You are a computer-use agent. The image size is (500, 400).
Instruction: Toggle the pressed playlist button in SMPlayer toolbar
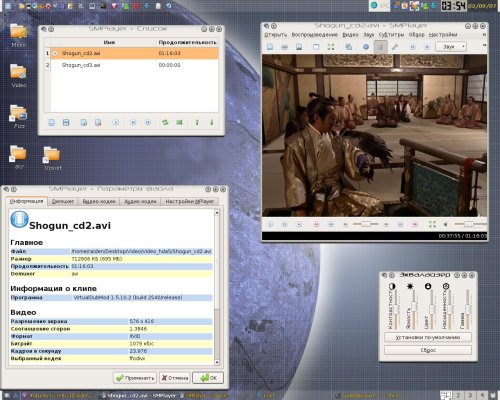pos(380,47)
